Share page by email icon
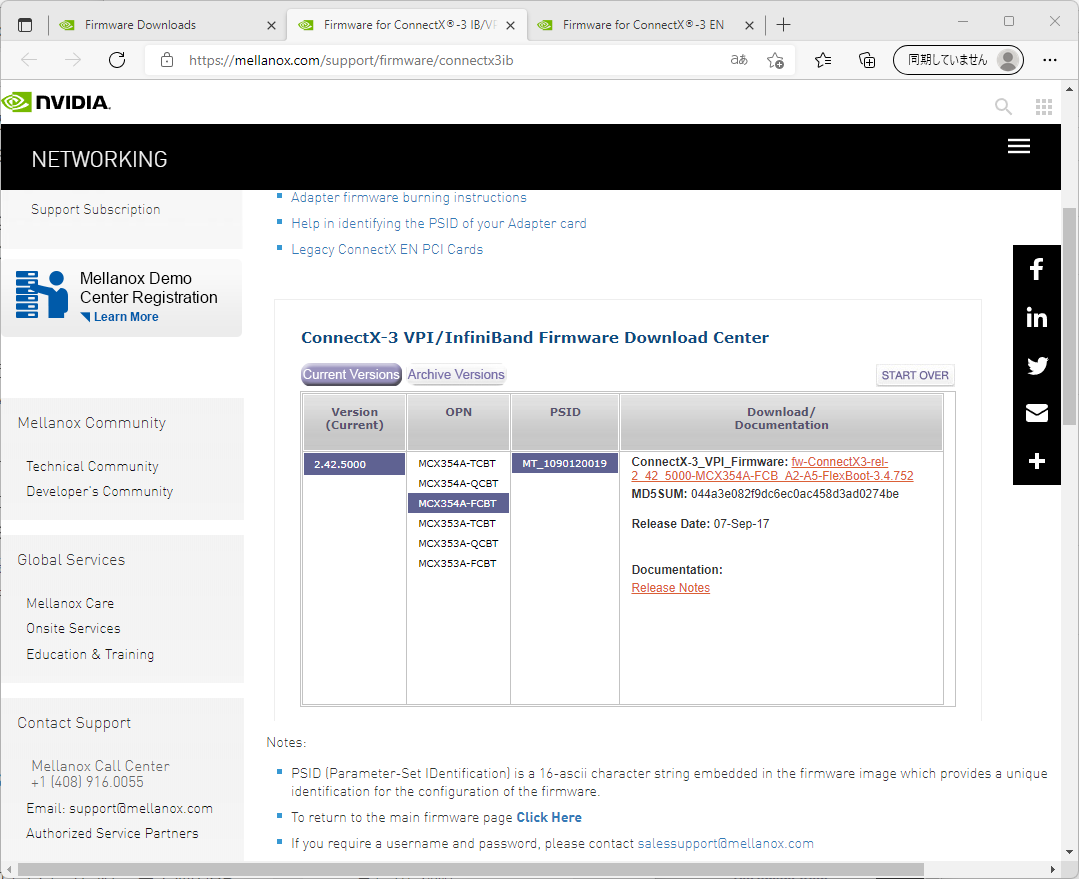Viewport: 1079px width, 879px height. click(1036, 413)
